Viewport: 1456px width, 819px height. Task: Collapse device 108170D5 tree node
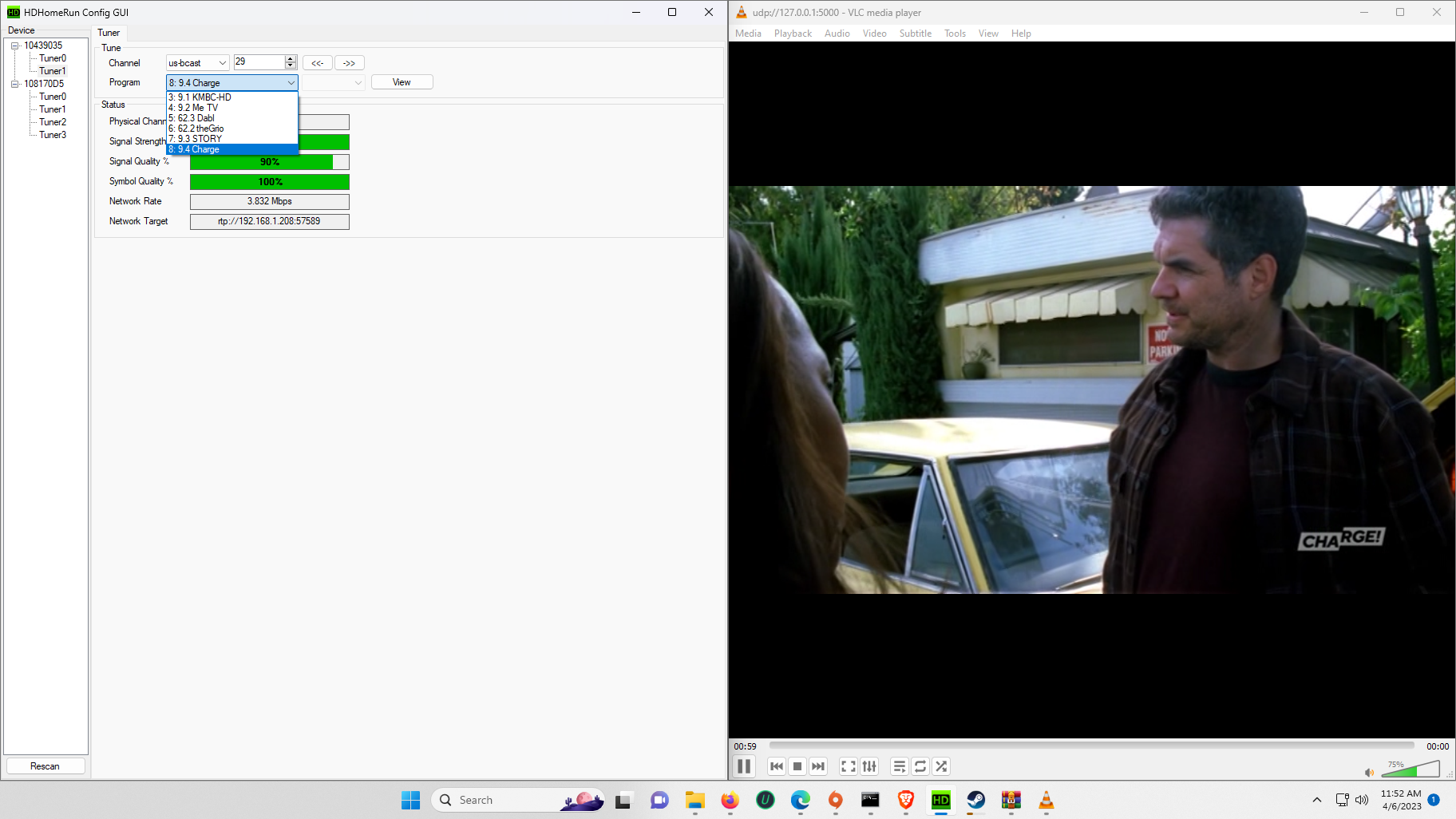[14, 84]
